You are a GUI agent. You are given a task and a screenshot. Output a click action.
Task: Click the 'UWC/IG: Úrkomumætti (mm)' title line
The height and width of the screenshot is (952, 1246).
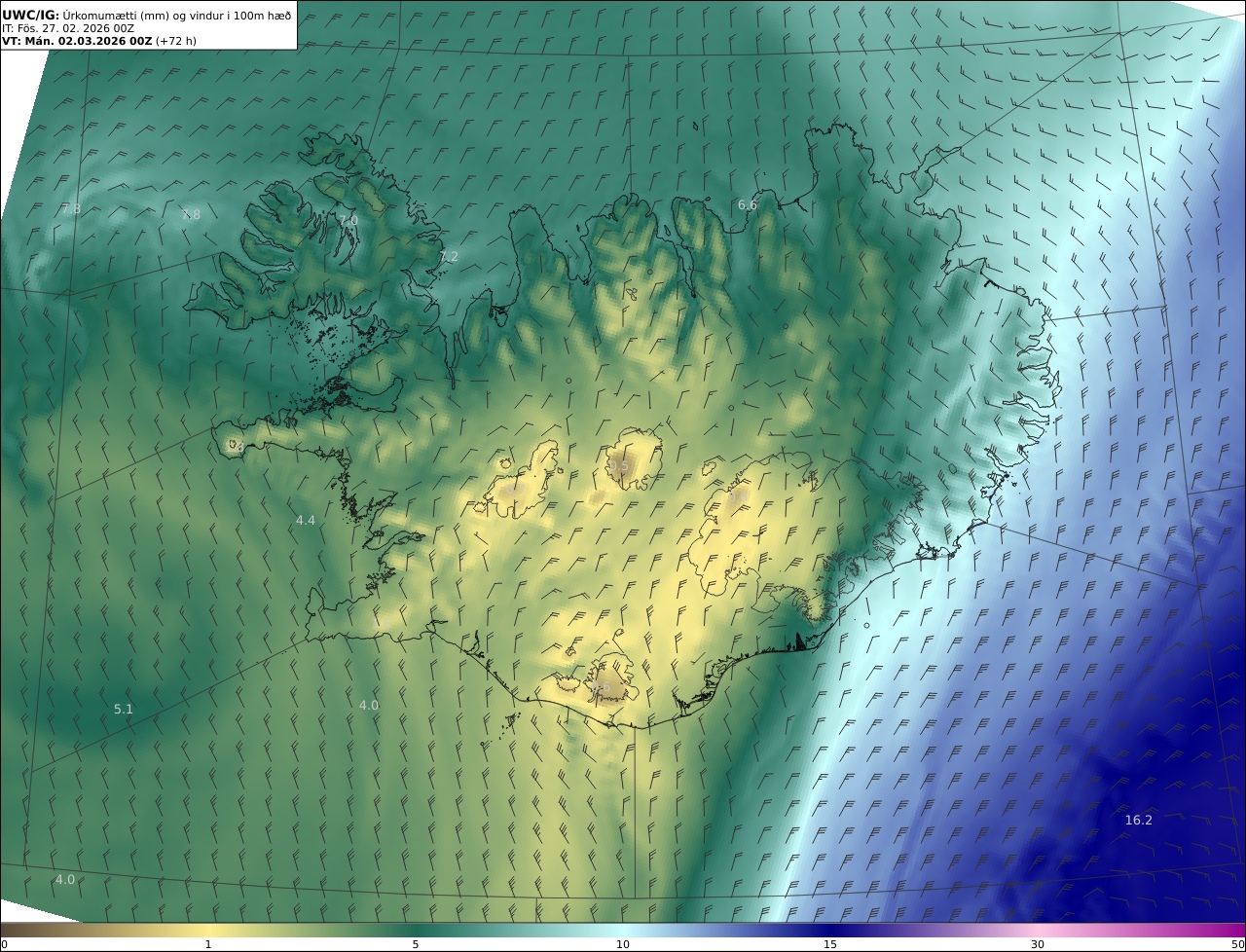click(148, 16)
